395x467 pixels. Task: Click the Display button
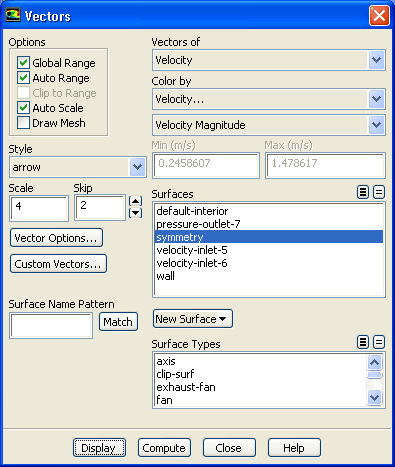coord(99,448)
